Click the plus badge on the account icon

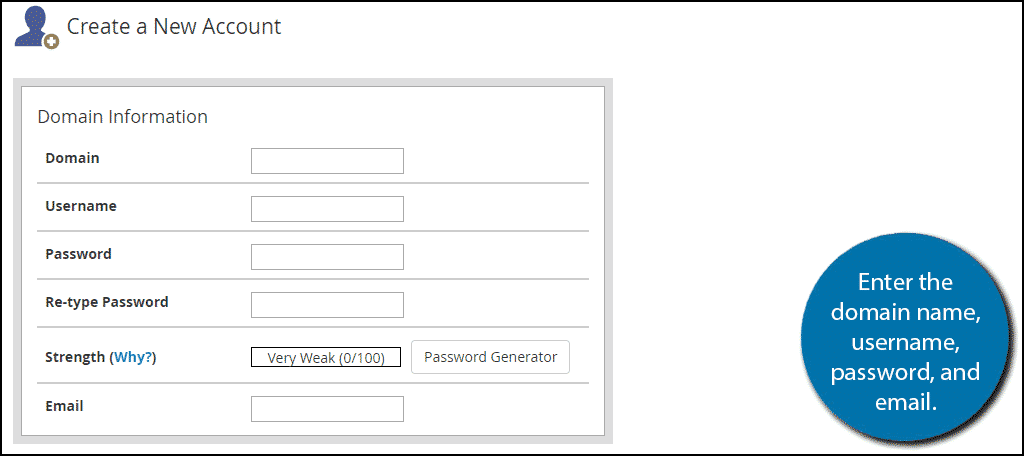pos(51,41)
